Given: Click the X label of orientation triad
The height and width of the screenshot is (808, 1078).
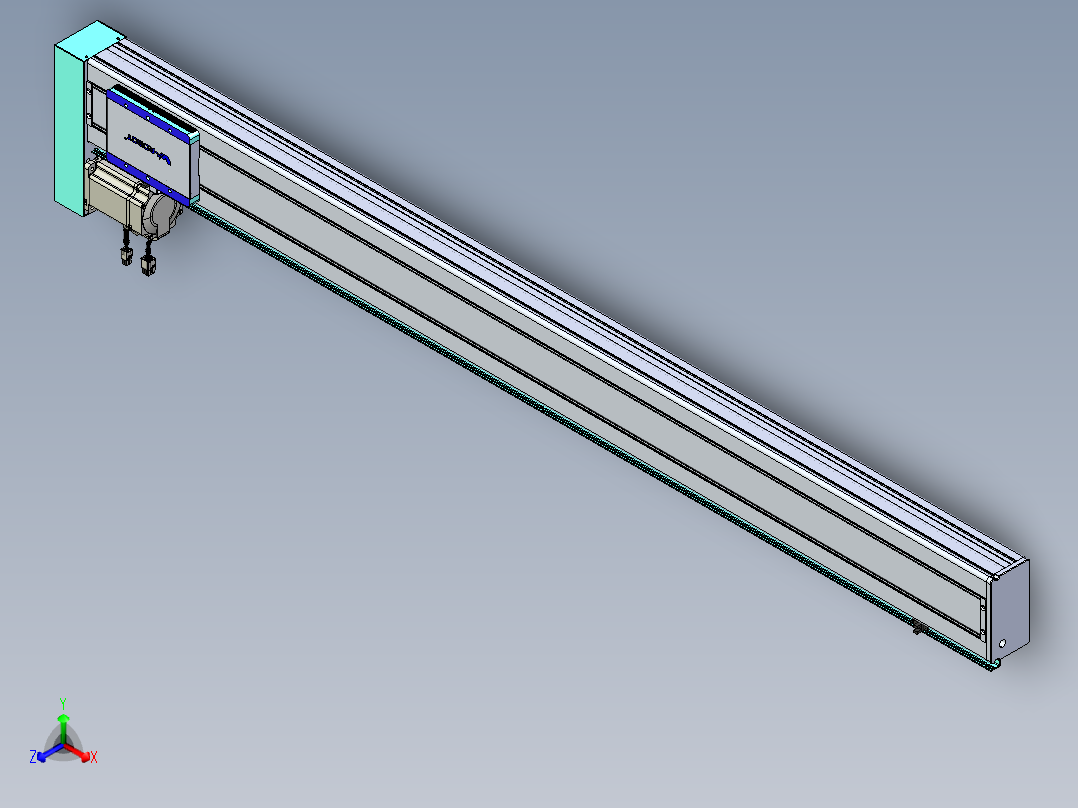Looking at the screenshot, I should (x=94, y=757).
